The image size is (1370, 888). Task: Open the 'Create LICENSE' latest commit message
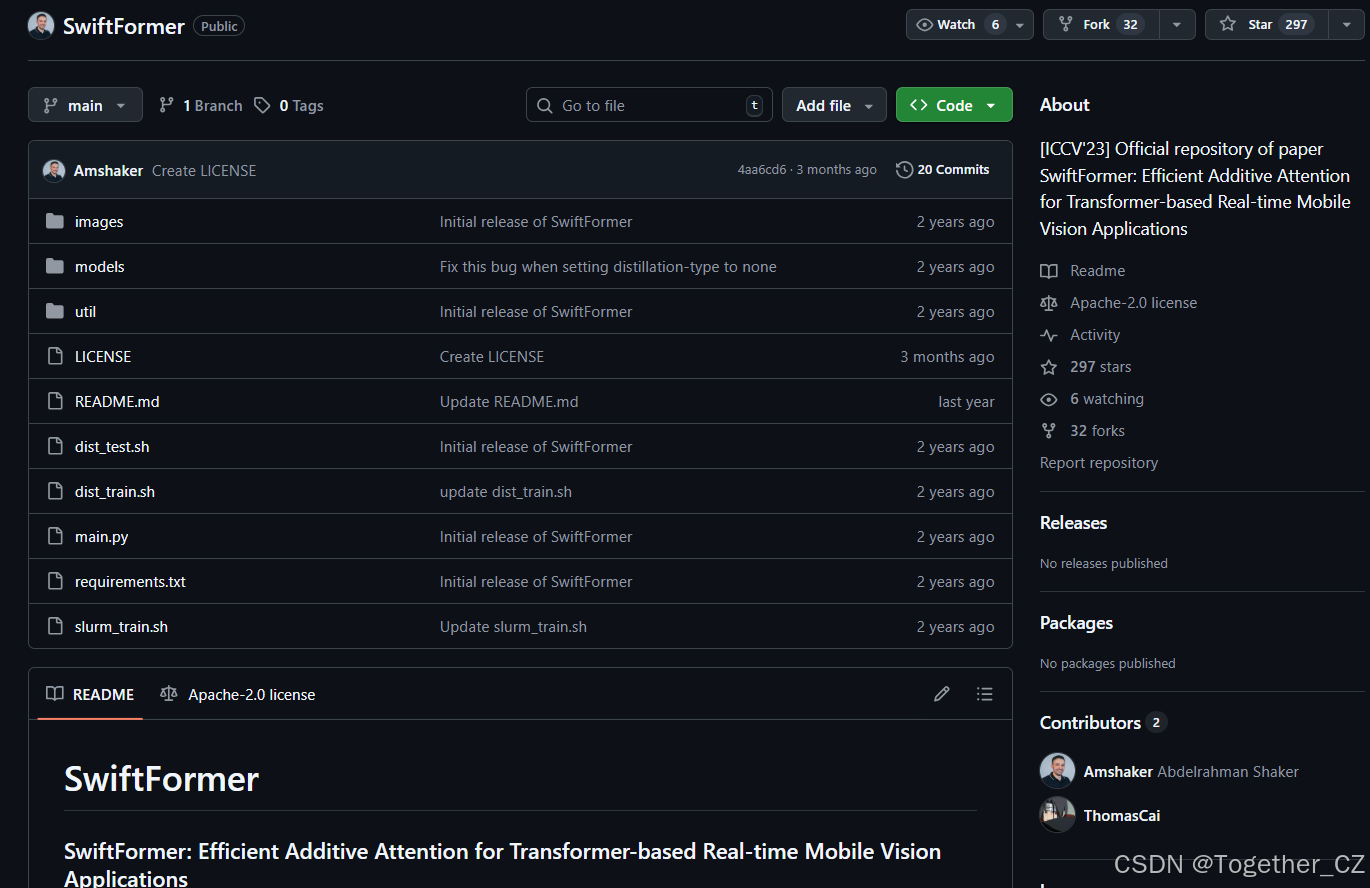pyautogui.click(x=204, y=171)
